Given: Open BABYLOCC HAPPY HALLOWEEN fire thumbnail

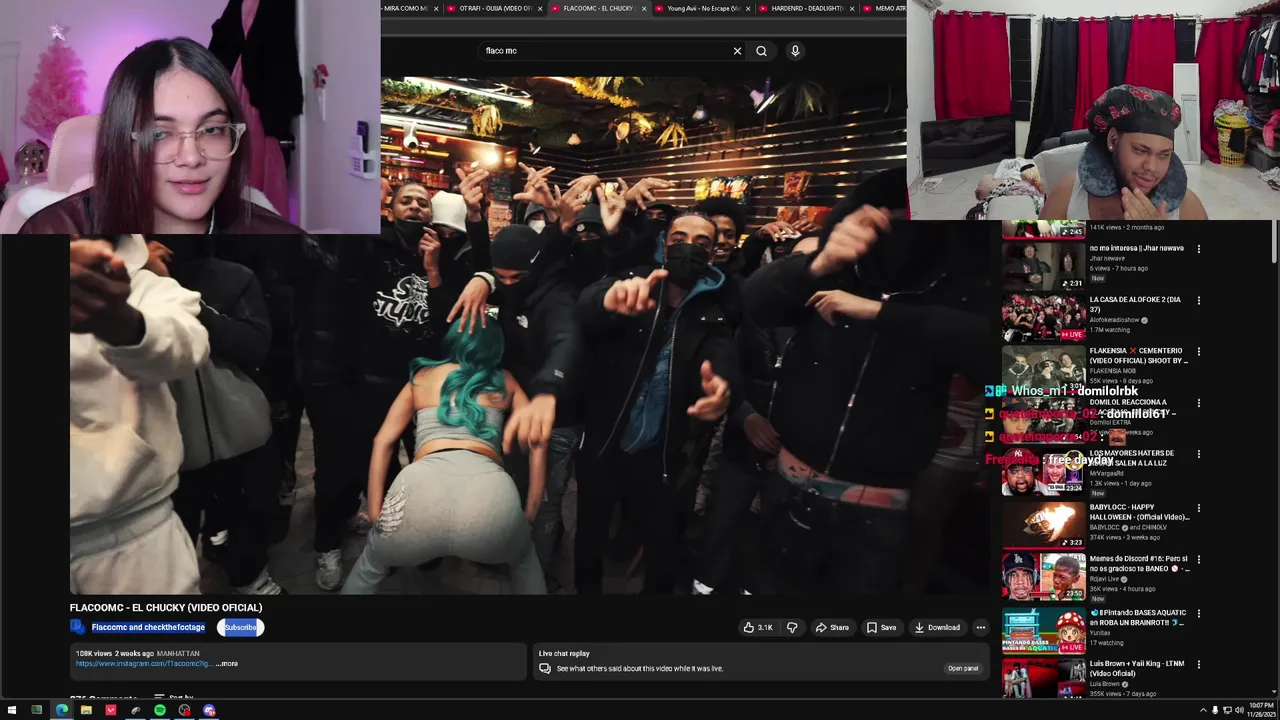Looking at the screenshot, I should 1043,525.
